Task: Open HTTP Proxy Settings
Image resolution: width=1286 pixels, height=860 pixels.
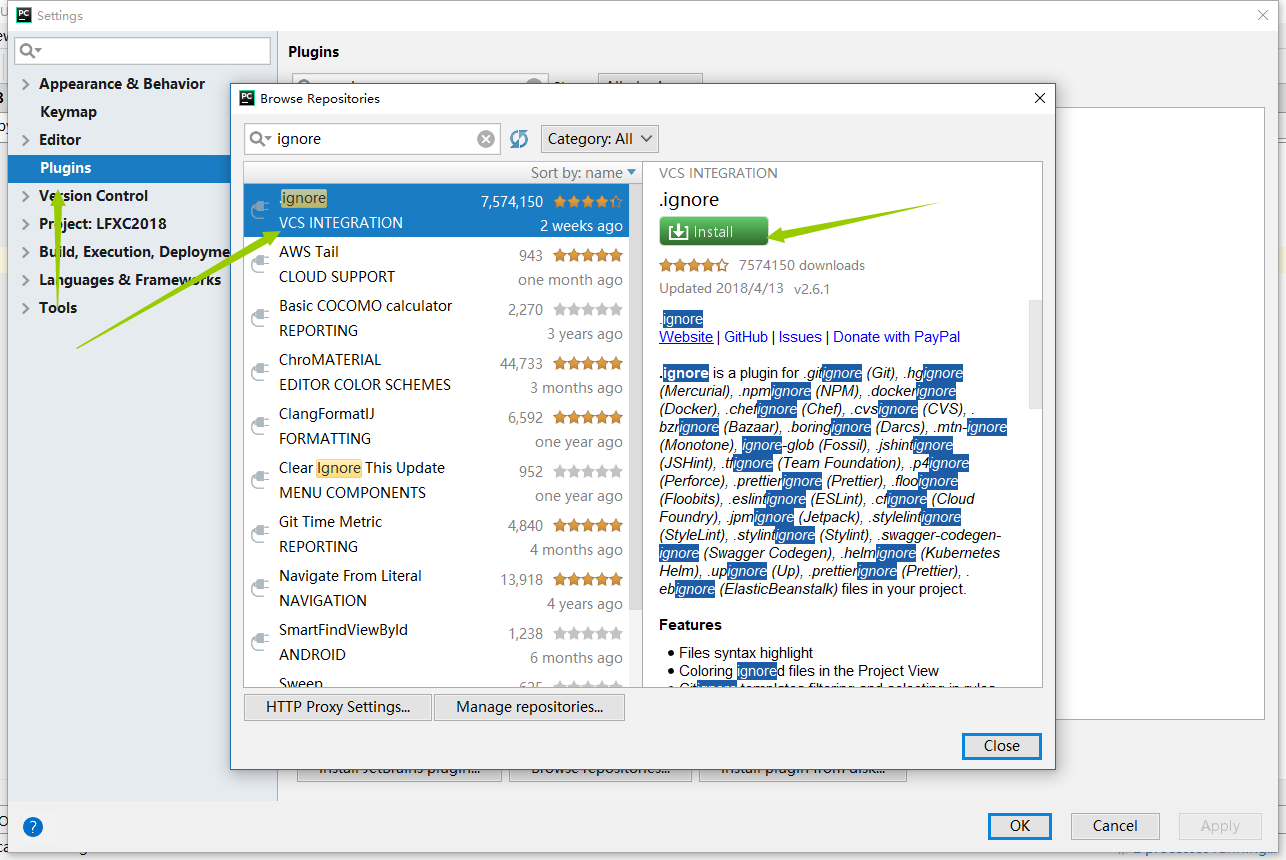Action: (338, 707)
